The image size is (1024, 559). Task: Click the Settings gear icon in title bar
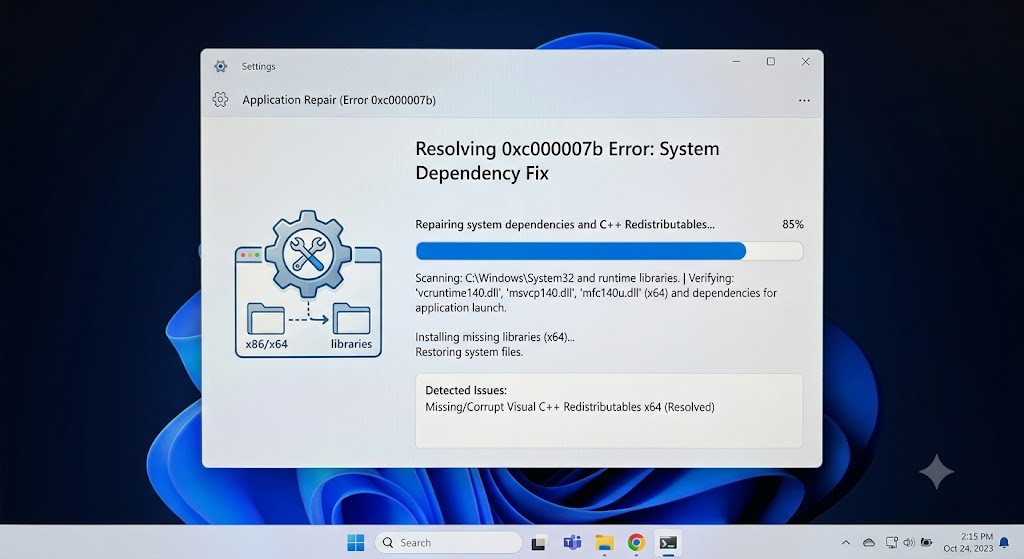(221, 66)
